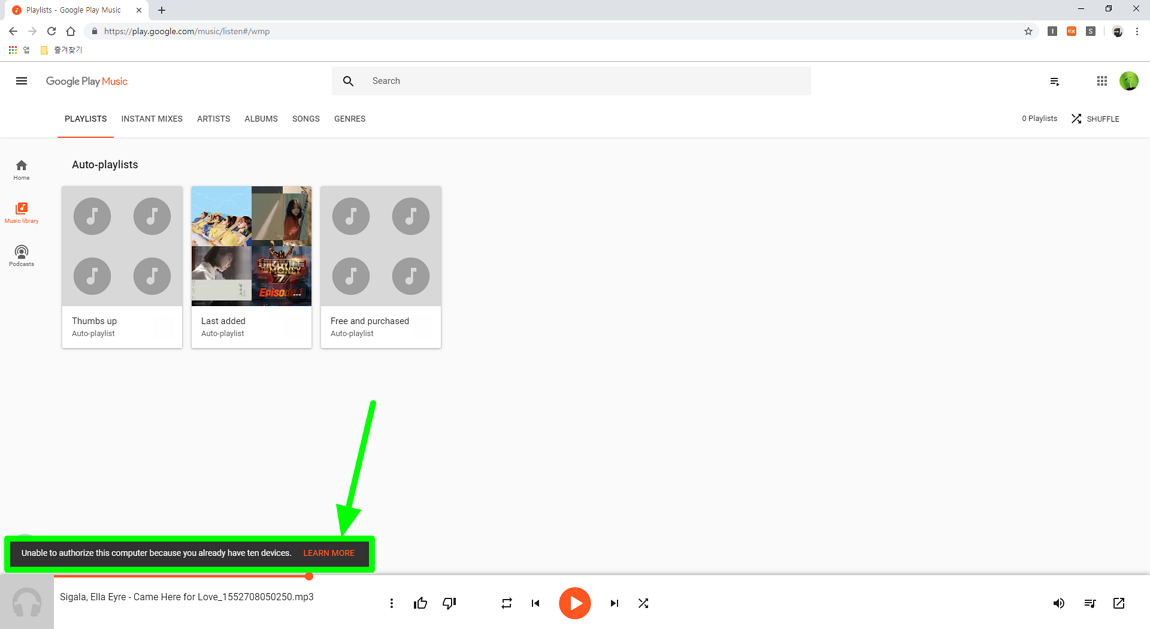Skip to the next track
Screen dimensions: 1150x629
(614, 603)
